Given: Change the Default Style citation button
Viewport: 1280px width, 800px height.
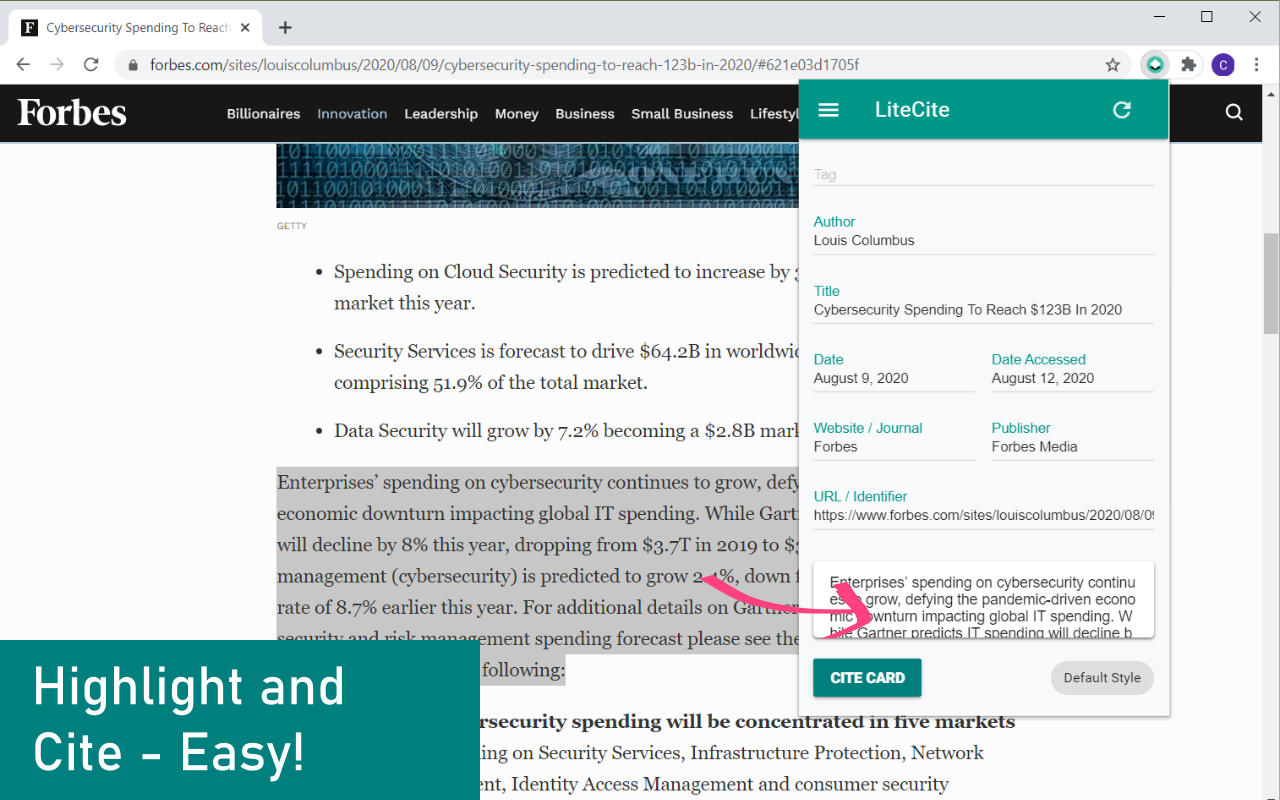Looking at the screenshot, I should click(1102, 678).
